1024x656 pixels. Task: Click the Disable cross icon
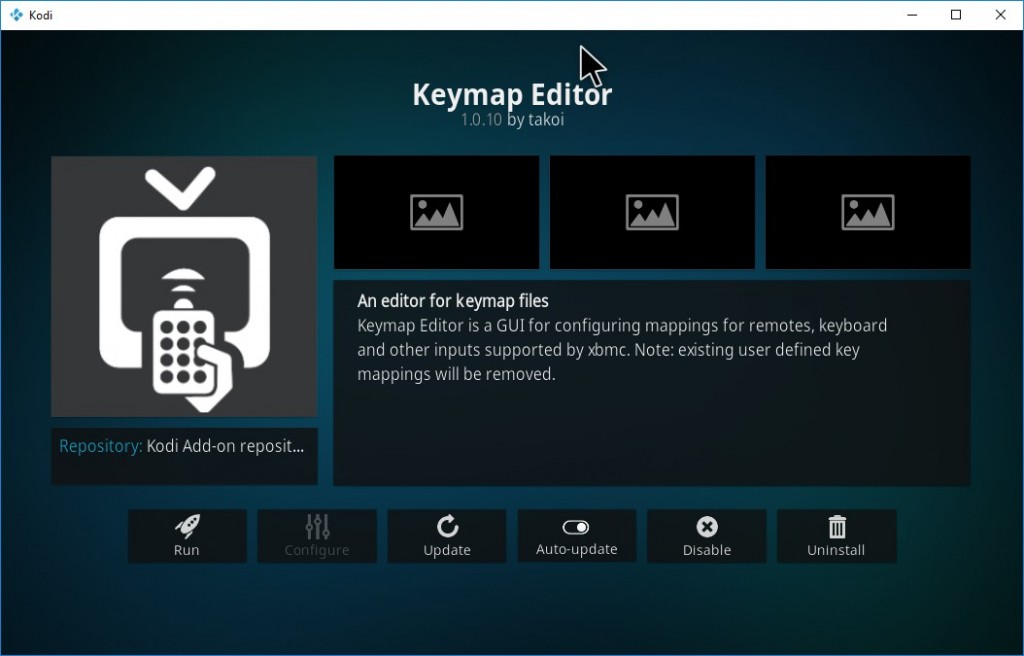[707, 525]
